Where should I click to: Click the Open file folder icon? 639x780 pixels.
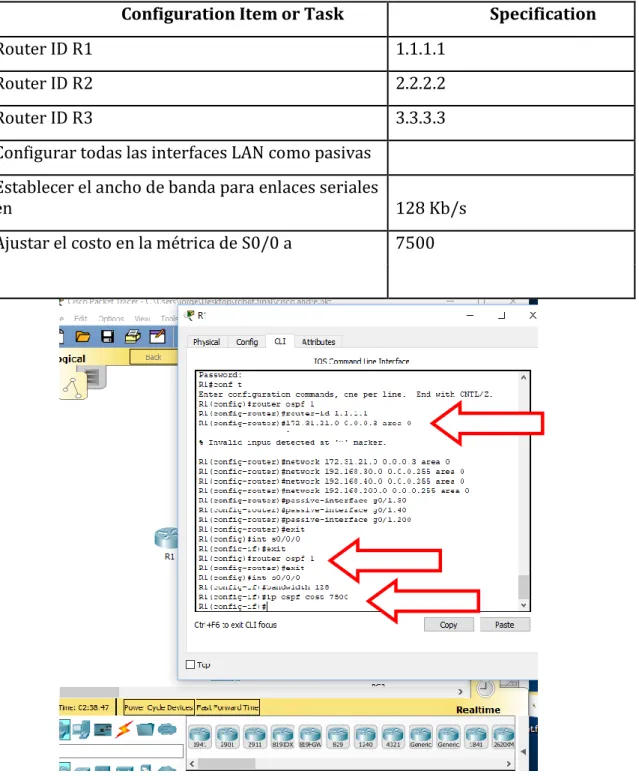pyautogui.click(x=83, y=337)
